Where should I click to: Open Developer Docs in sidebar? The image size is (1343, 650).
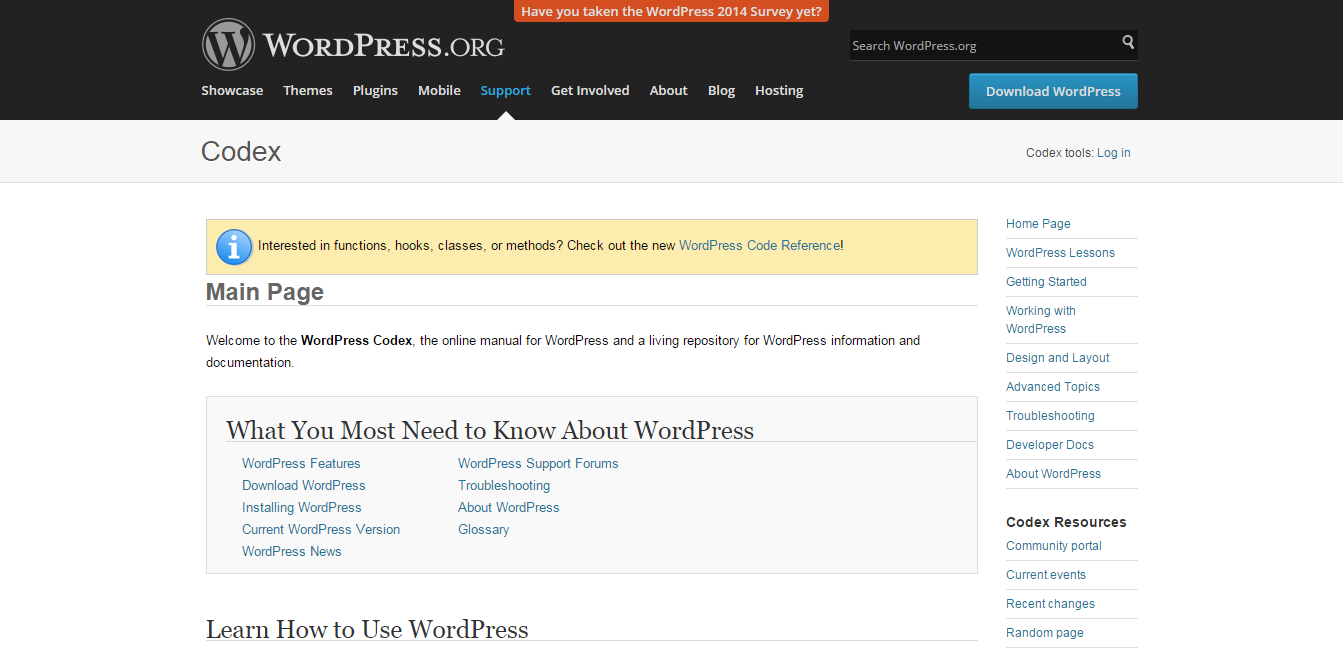[1050, 445]
